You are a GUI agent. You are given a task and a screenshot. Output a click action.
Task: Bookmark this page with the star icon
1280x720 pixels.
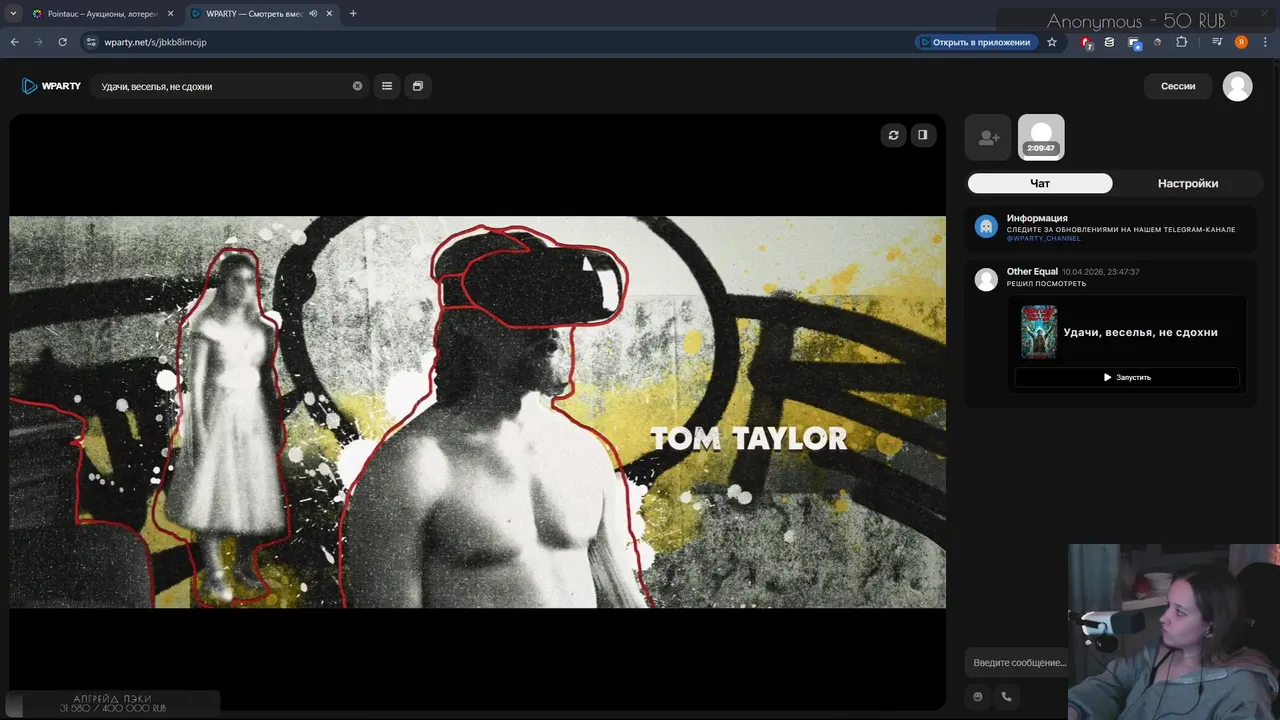coord(1052,42)
